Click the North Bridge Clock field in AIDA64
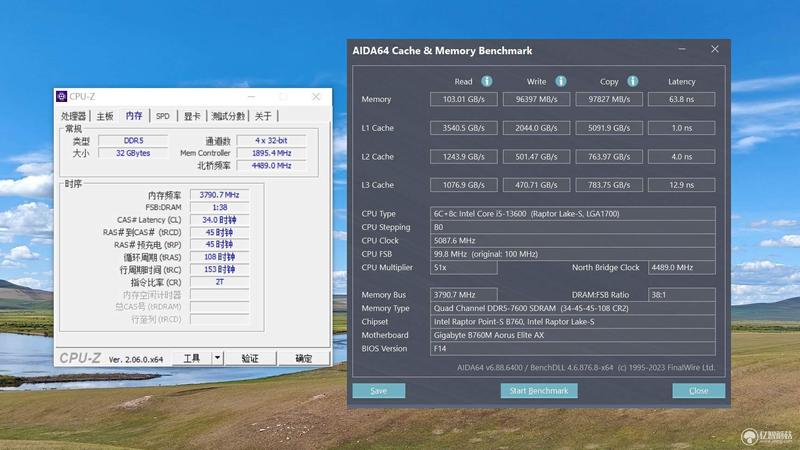Image resolution: width=800 pixels, height=450 pixels. tap(682, 267)
